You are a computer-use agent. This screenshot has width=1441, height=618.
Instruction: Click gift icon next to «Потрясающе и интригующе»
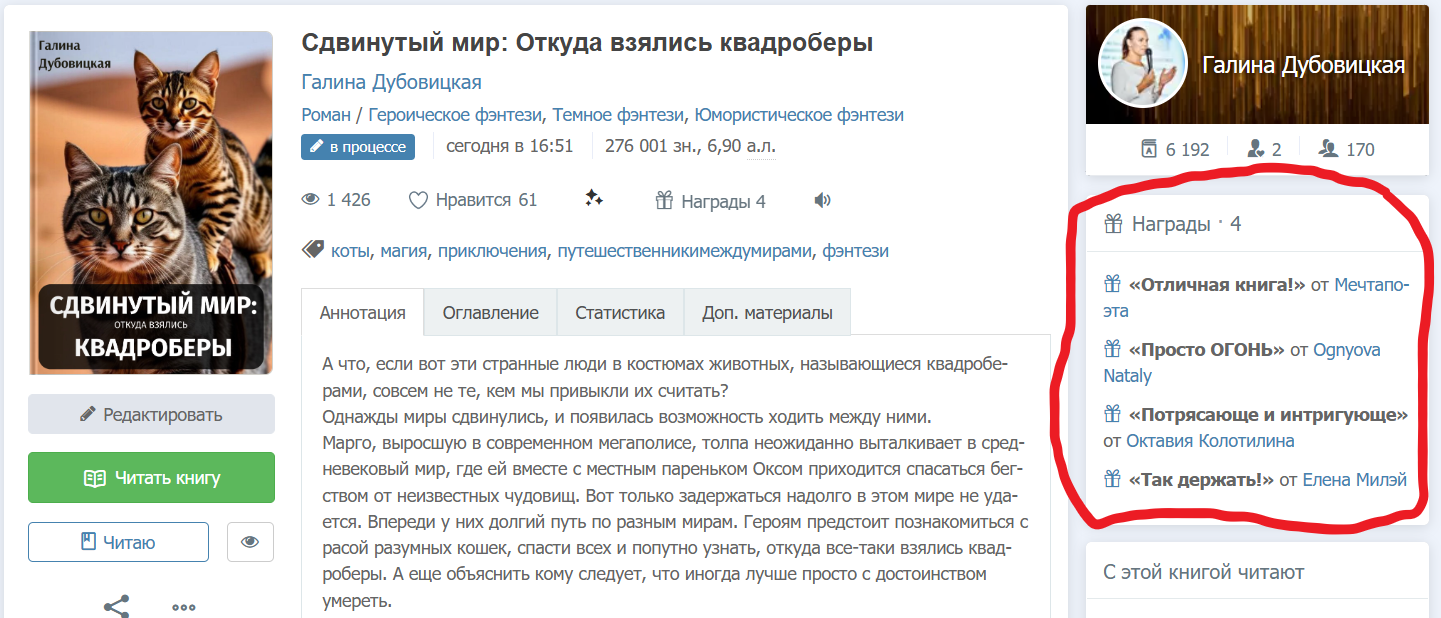(1112, 414)
